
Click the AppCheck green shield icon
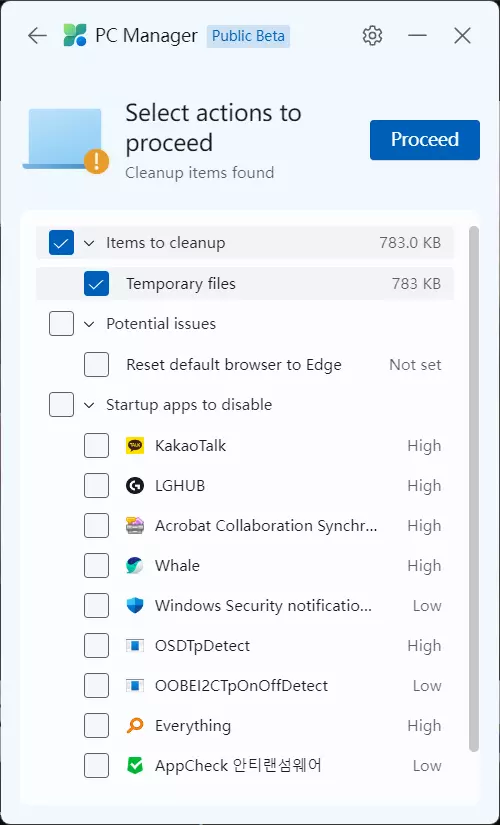(135, 766)
